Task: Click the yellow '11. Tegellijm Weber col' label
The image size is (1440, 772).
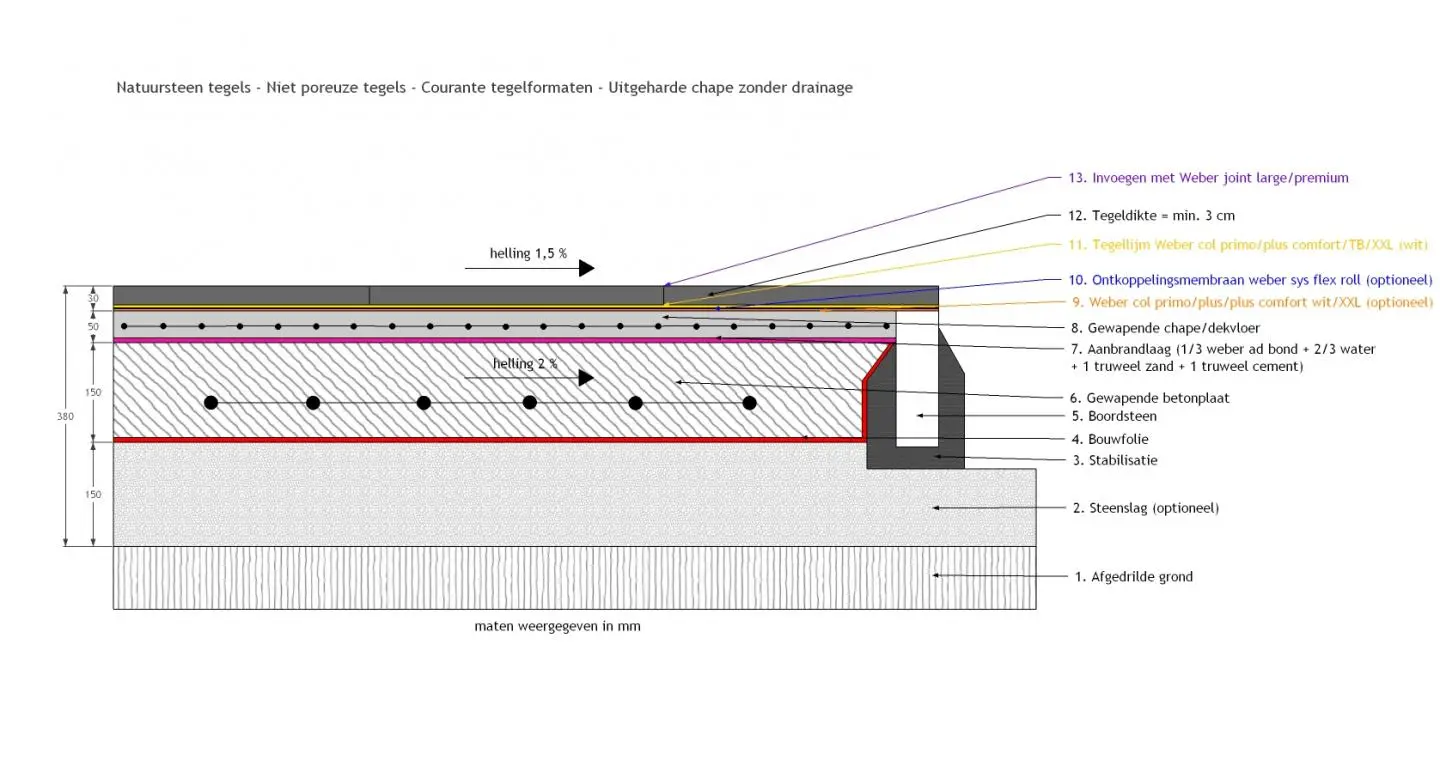Action: 1248,244
